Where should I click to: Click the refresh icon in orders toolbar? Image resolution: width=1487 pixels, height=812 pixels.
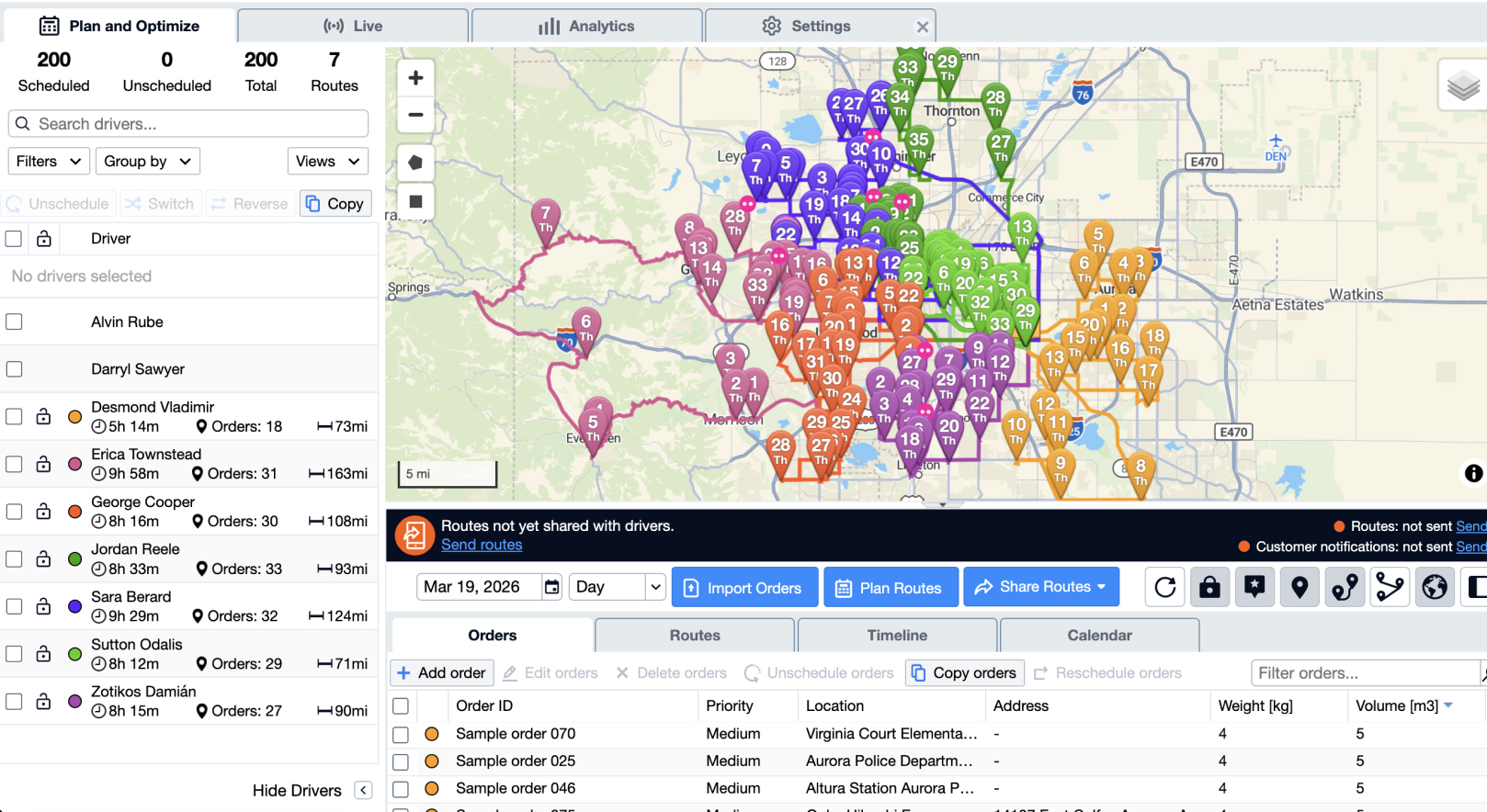coord(1164,587)
